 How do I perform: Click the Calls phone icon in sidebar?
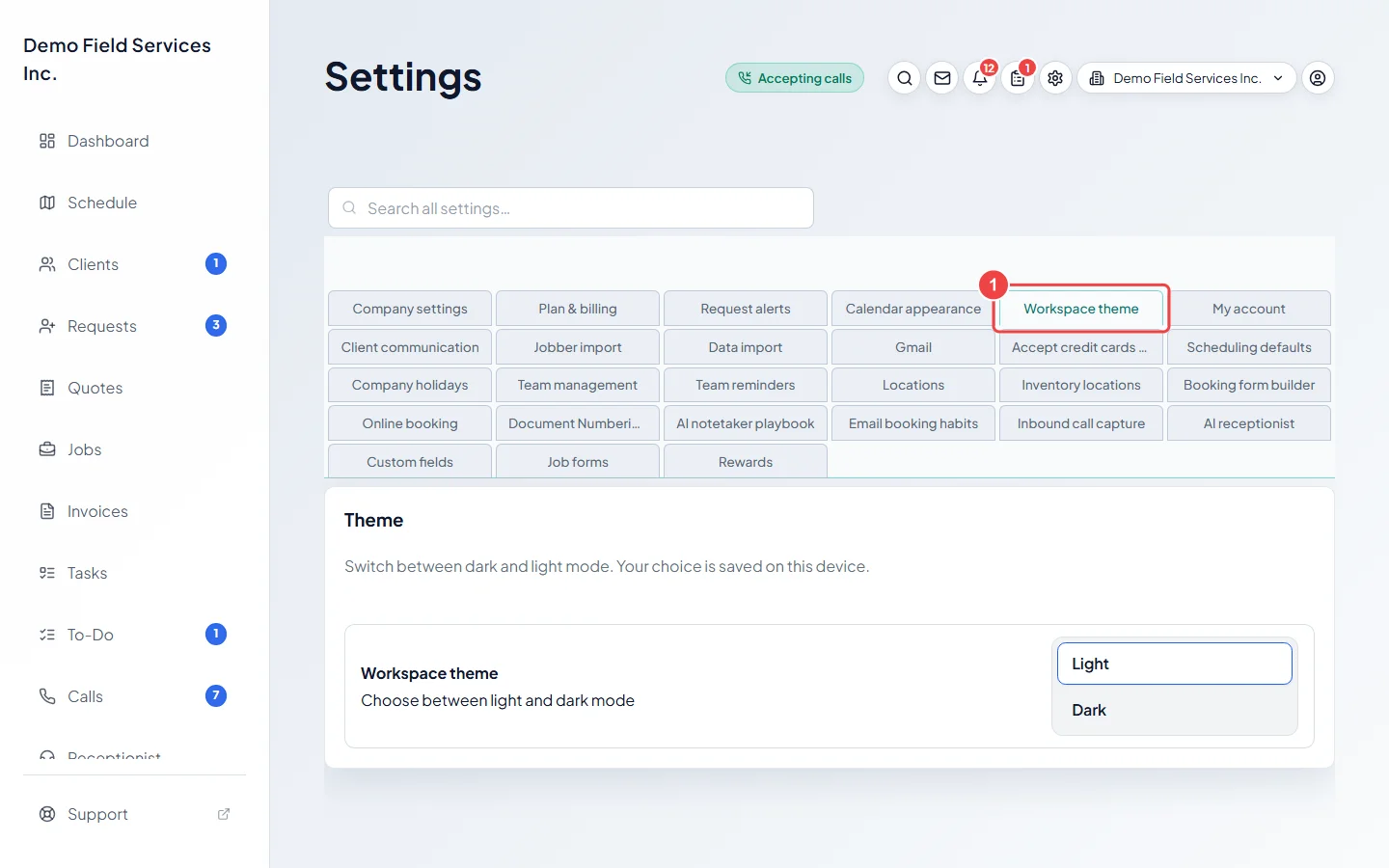pos(47,696)
